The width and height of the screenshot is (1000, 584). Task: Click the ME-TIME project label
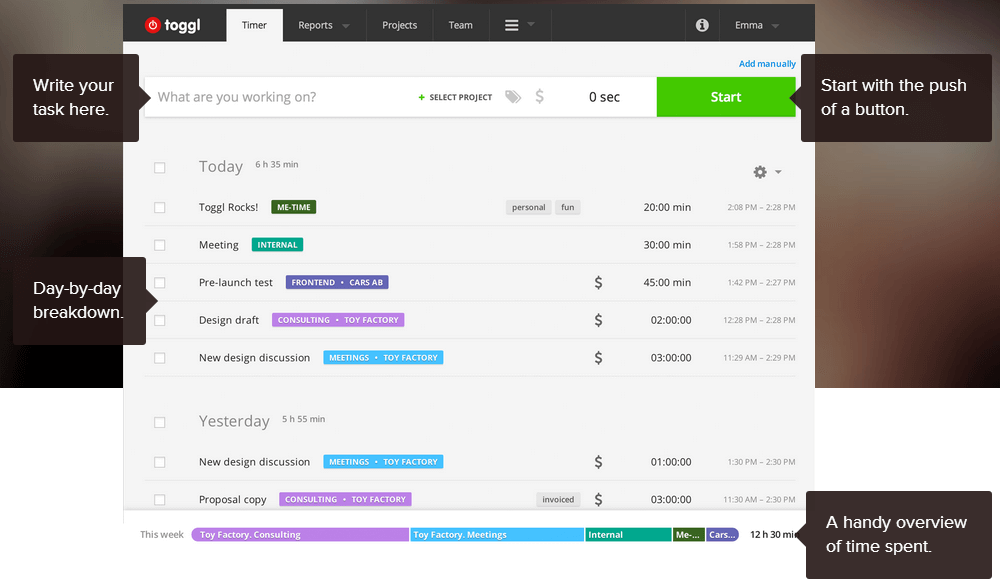pyautogui.click(x=293, y=207)
